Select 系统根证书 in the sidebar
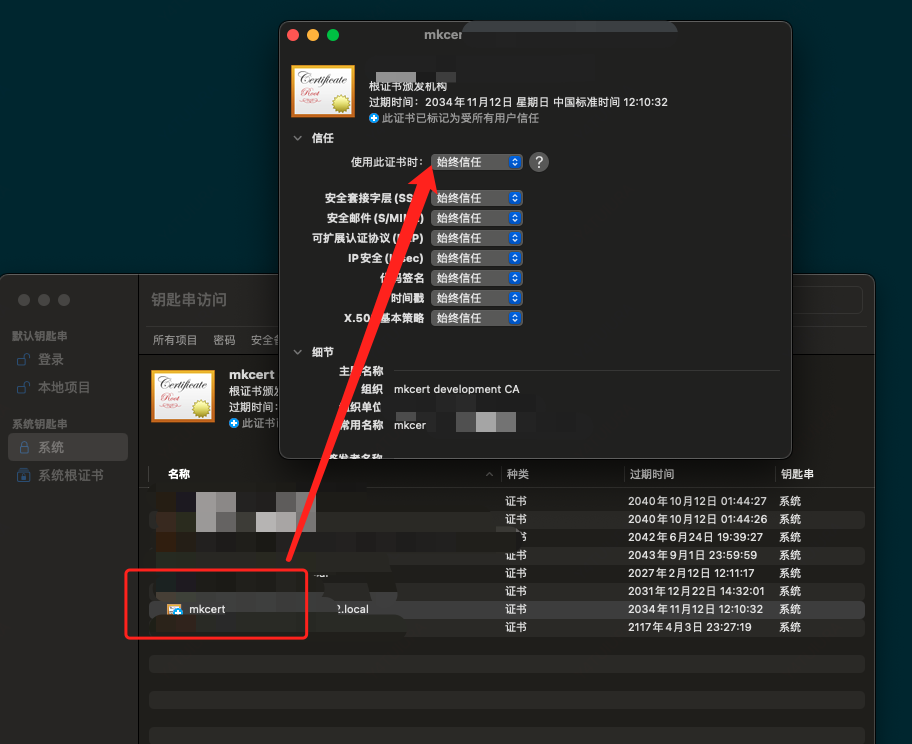Screen dimensions: 912x744 point(68,475)
